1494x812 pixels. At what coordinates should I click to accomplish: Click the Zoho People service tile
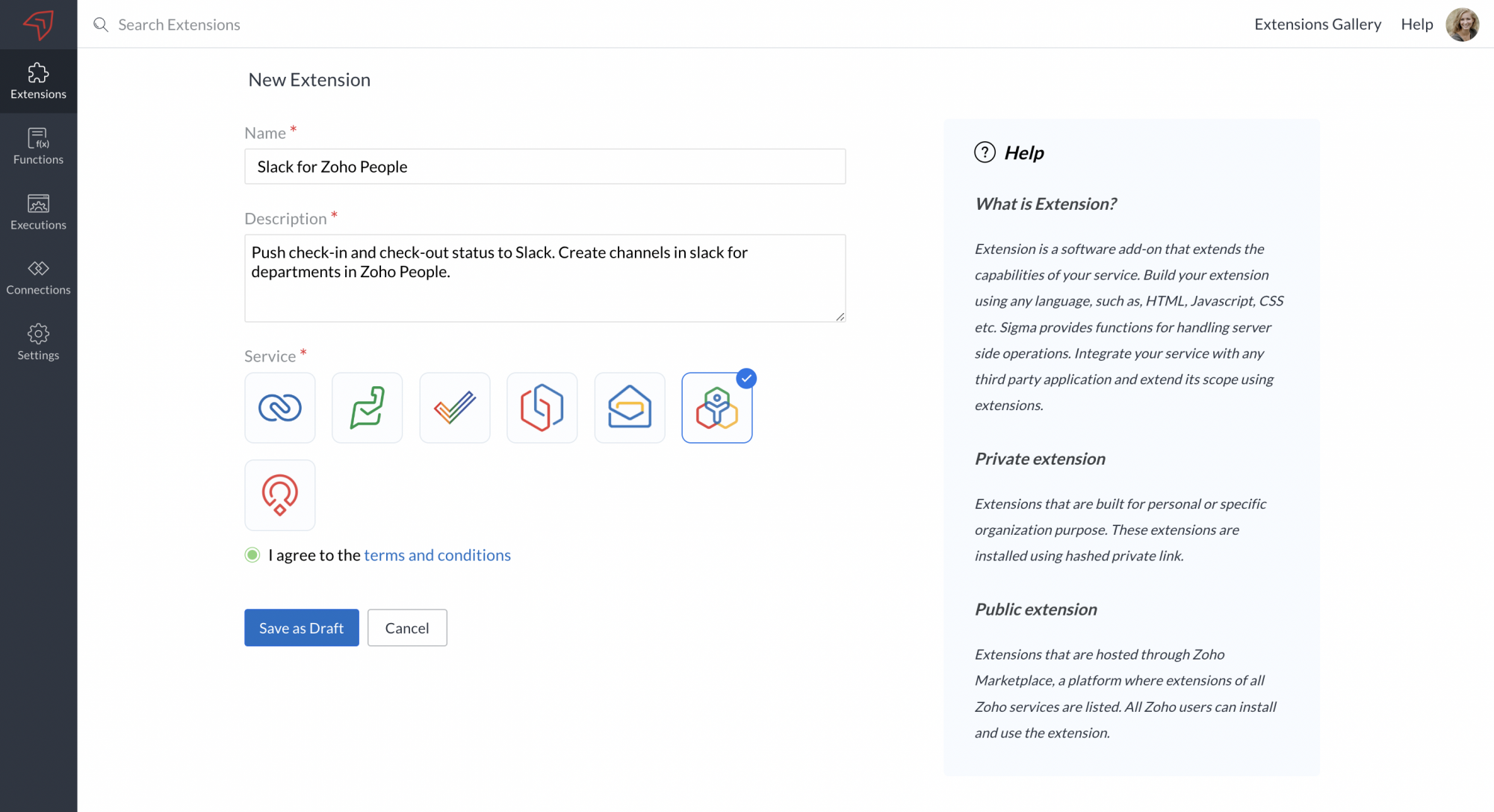(716, 409)
